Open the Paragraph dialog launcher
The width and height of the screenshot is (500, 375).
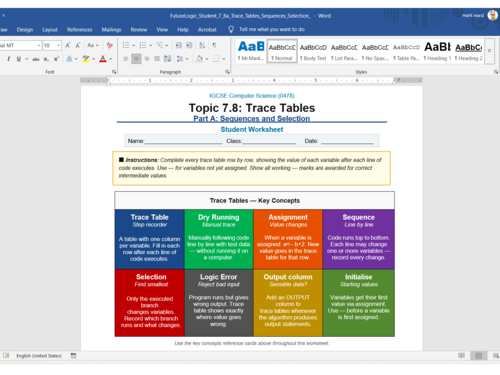tap(227, 72)
